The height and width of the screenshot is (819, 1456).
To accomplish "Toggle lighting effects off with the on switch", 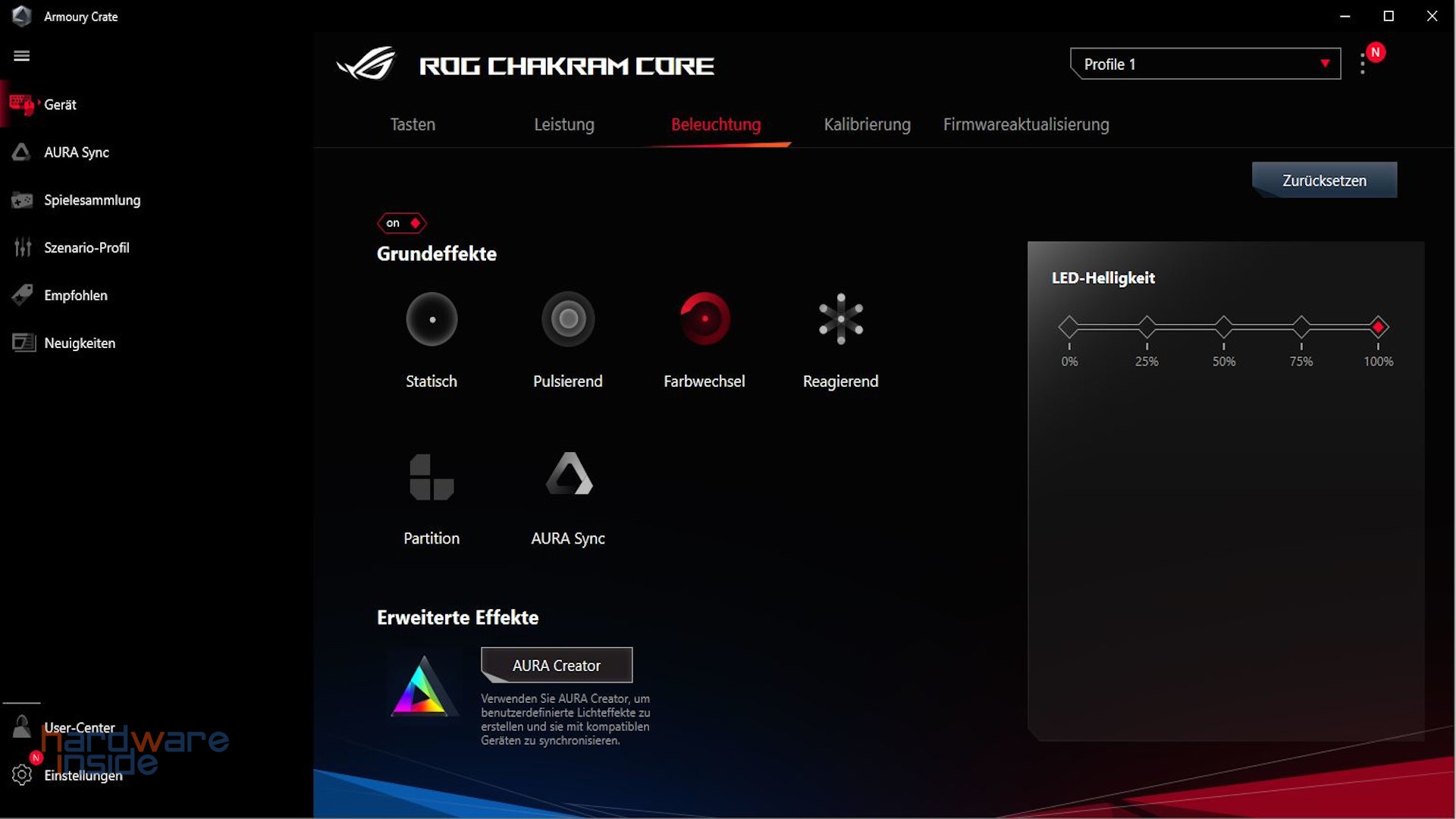I will [401, 222].
